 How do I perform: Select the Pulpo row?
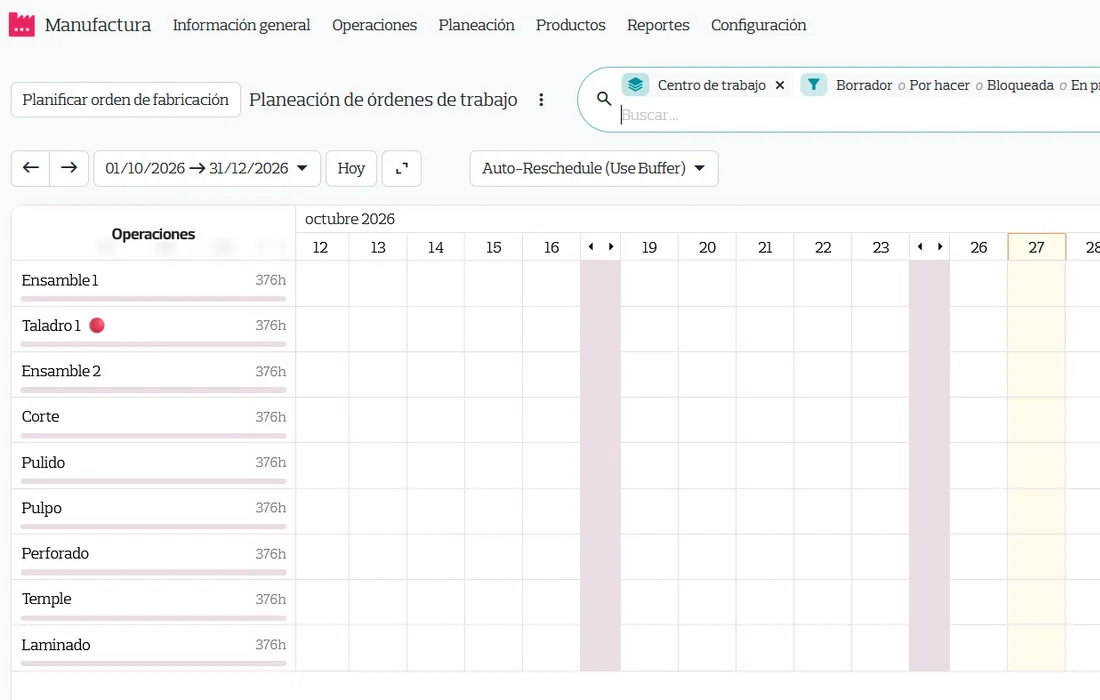pyautogui.click(x=153, y=511)
